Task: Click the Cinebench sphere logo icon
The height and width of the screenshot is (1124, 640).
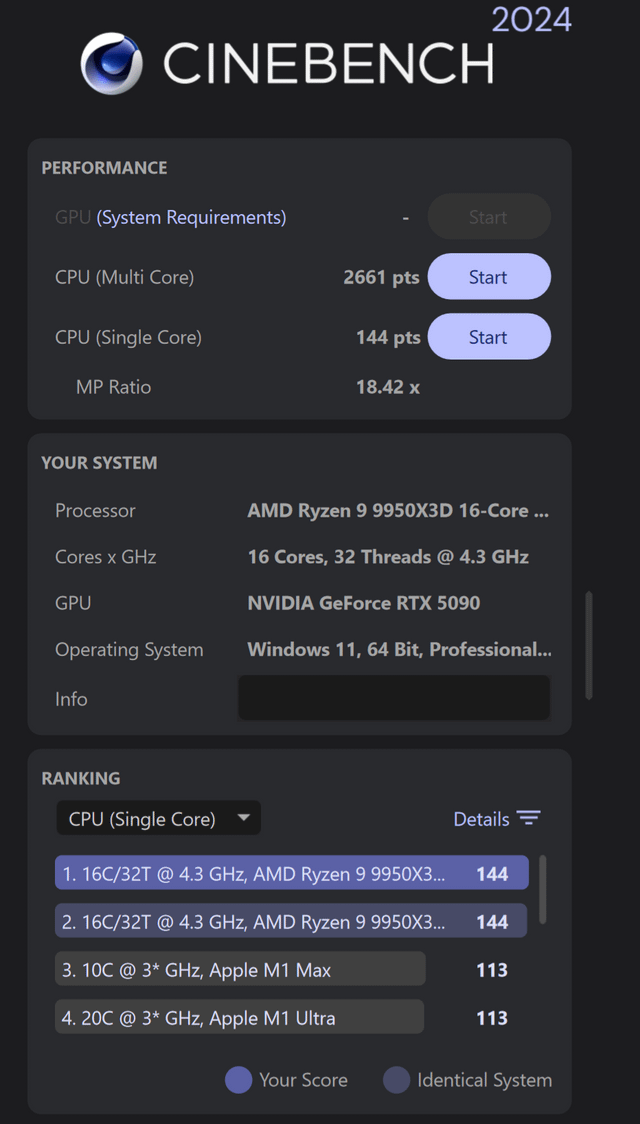Action: 110,63
